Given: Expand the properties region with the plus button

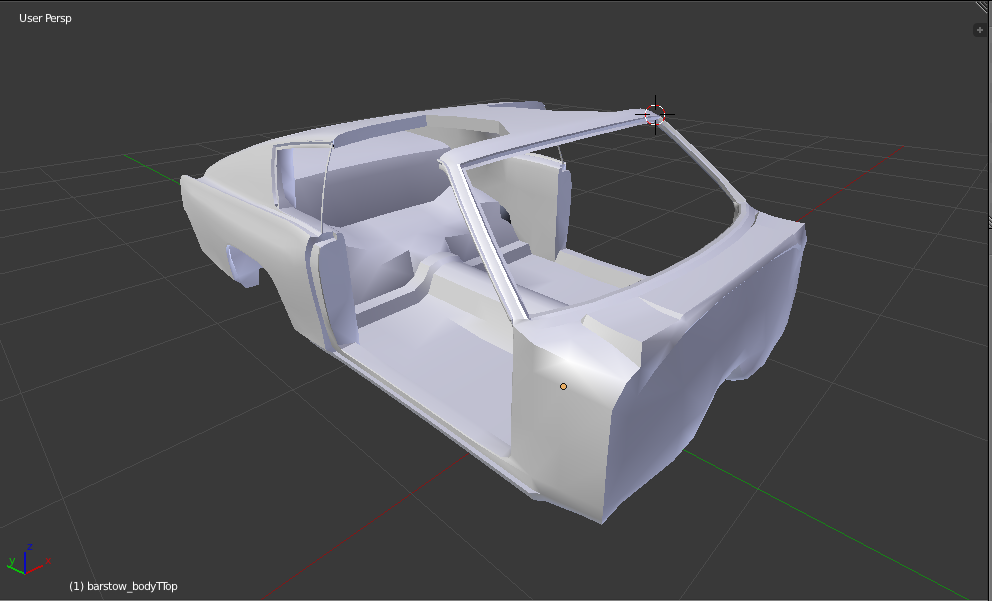Looking at the screenshot, I should coord(979,30).
